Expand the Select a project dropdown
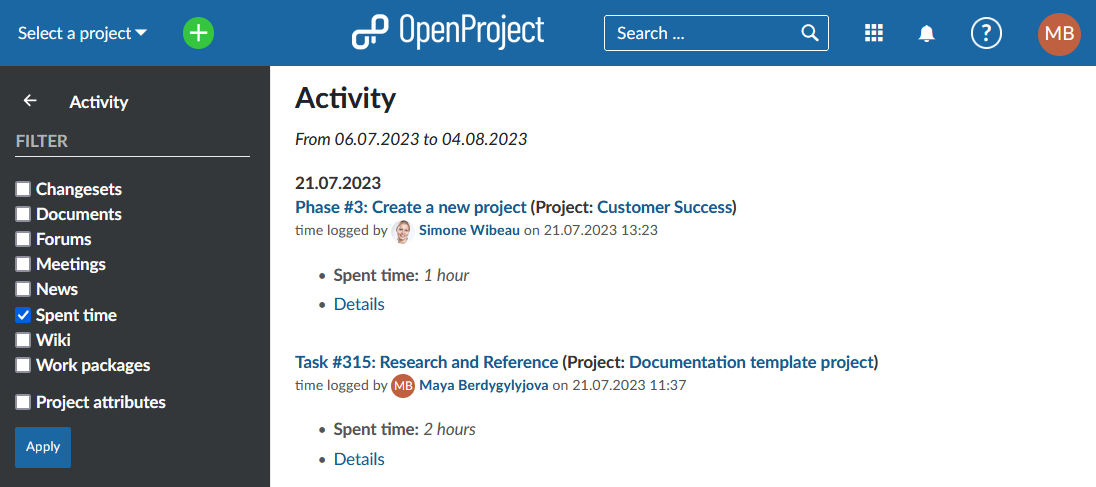This screenshot has height=487, width=1096. click(x=82, y=33)
